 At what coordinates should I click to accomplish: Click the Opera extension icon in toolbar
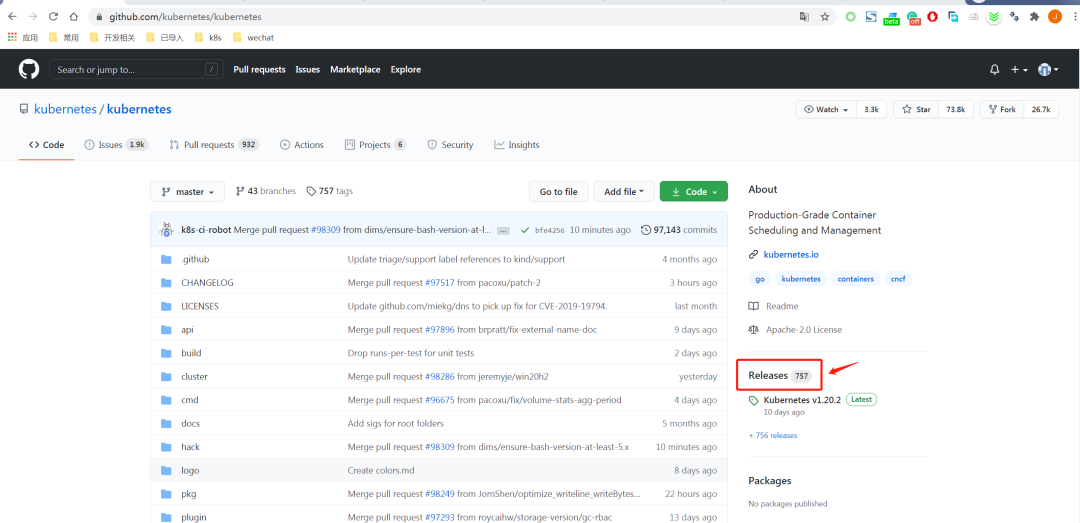(933, 17)
